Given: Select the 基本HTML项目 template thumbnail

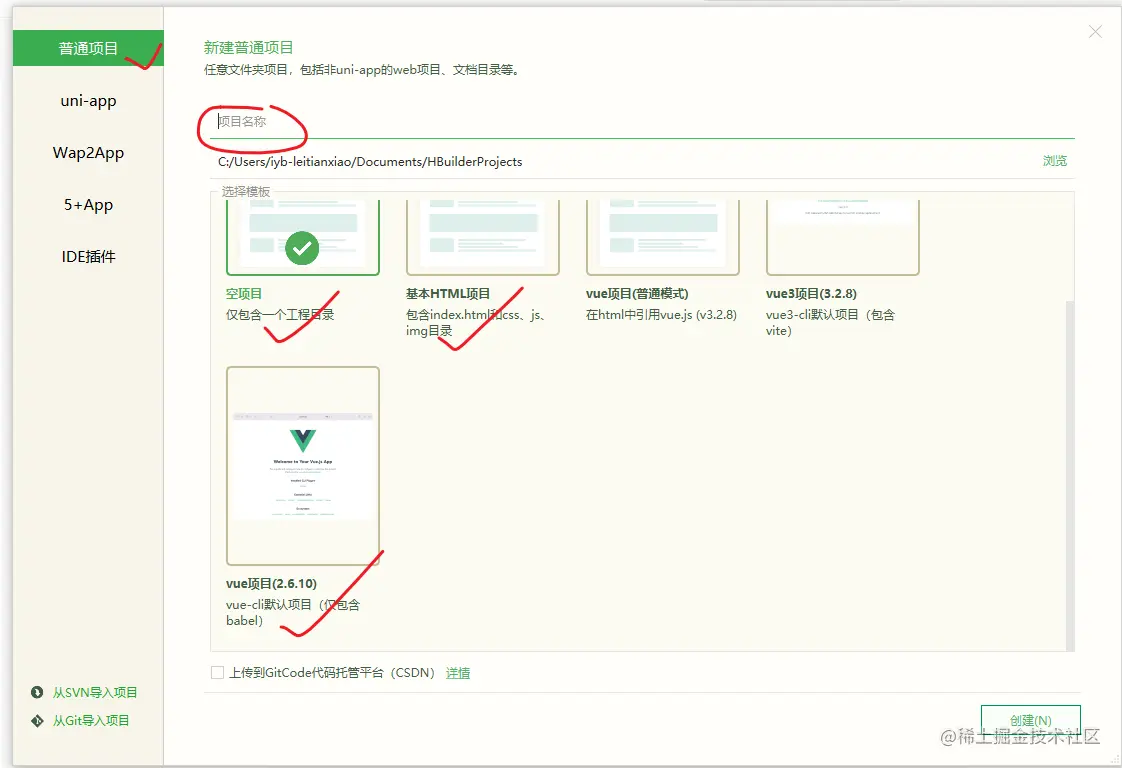Looking at the screenshot, I should [483, 238].
